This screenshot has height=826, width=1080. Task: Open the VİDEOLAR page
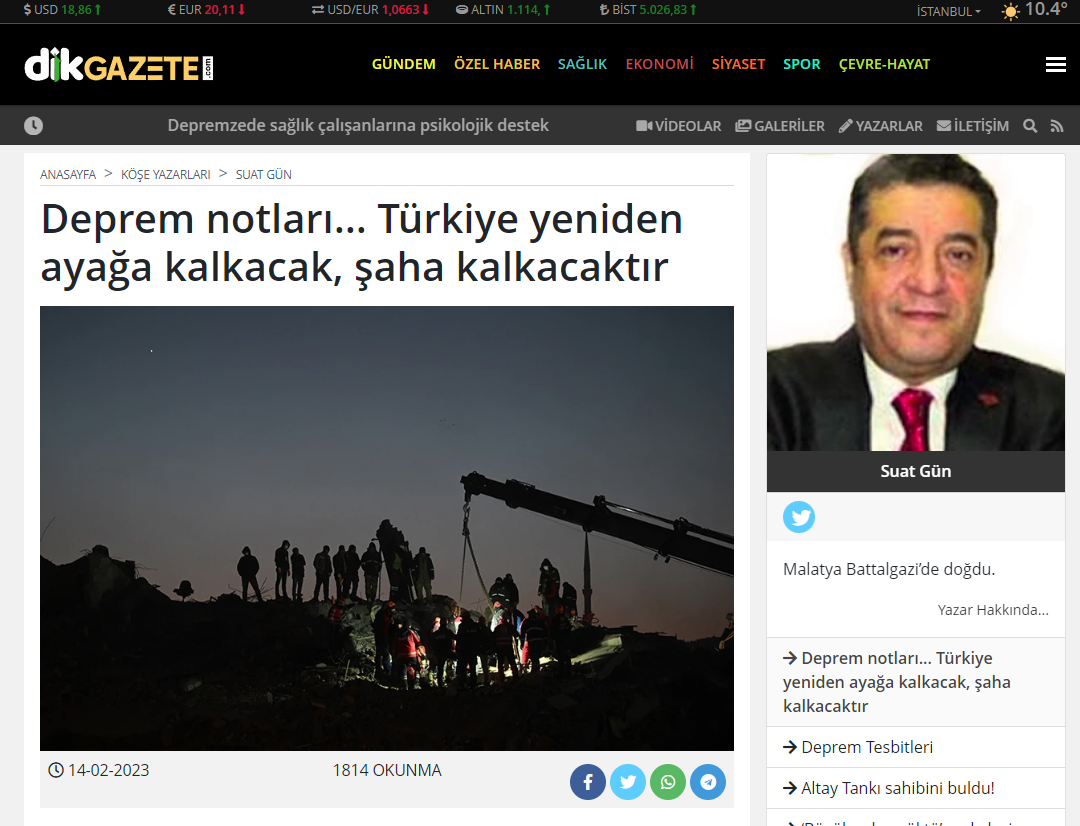pos(679,126)
